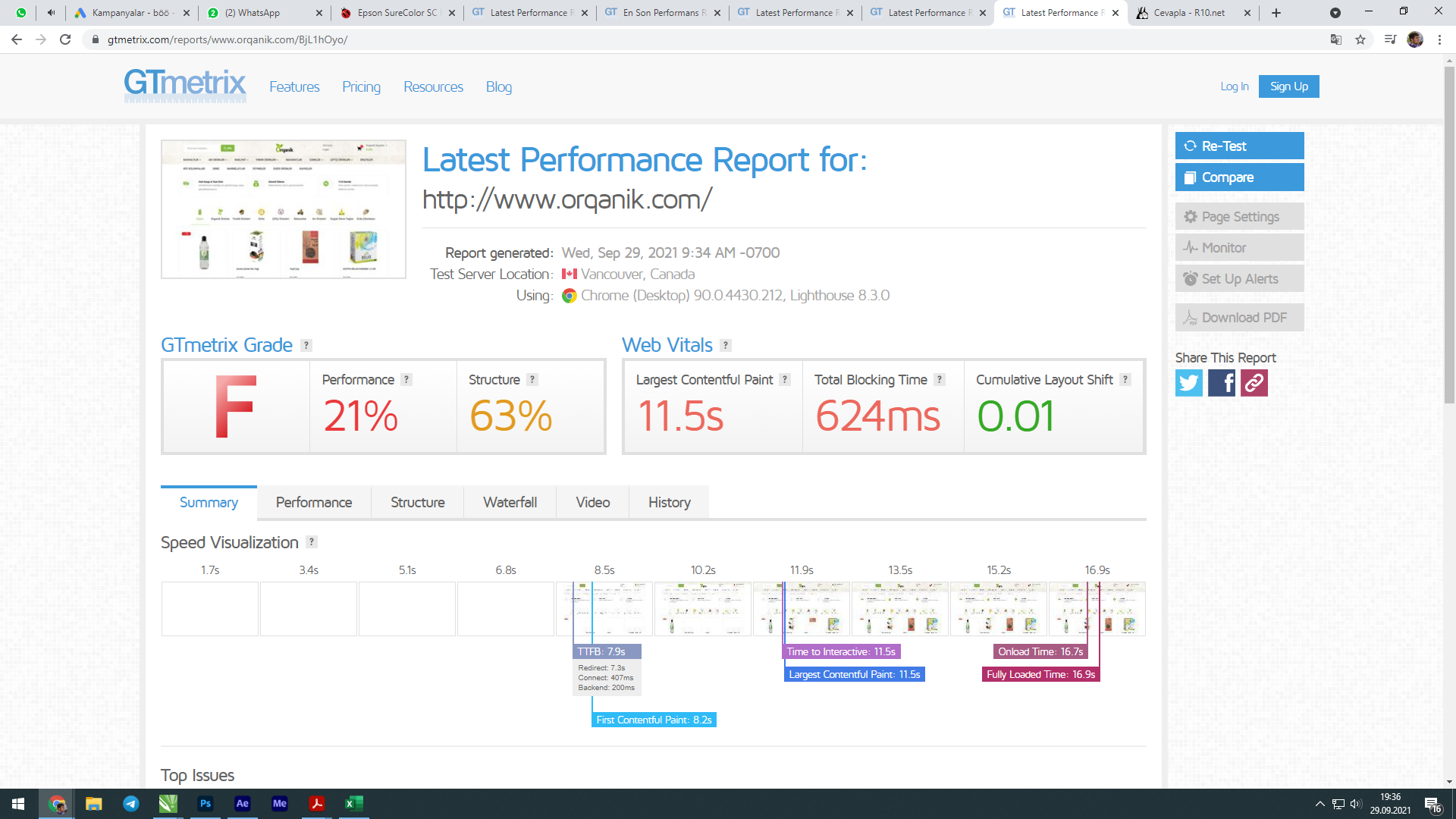The width and height of the screenshot is (1456, 819).
Task: Select the Summary tab
Action: click(209, 502)
